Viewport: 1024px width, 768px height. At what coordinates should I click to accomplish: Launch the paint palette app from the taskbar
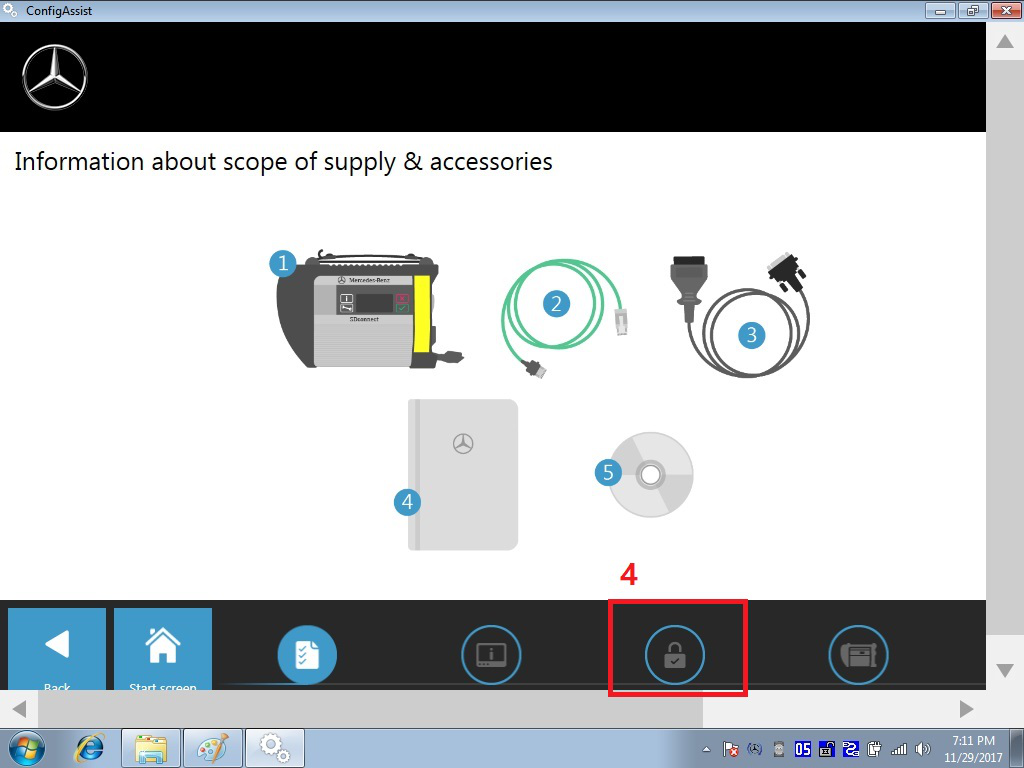[x=212, y=747]
